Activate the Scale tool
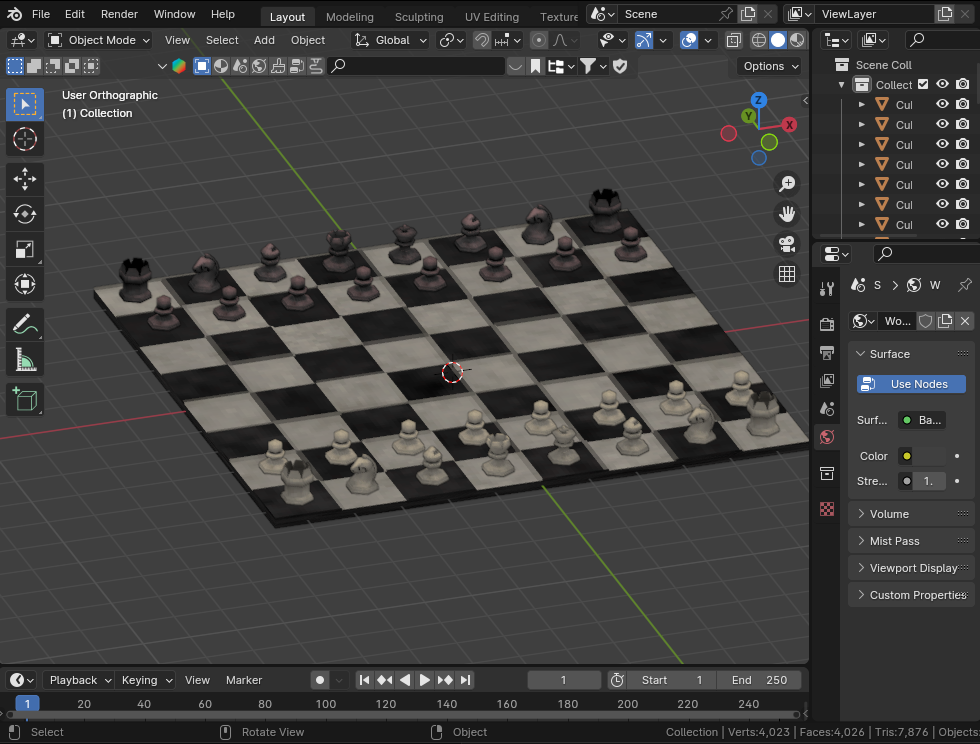Viewport: 980px width, 744px height. coord(25,249)
